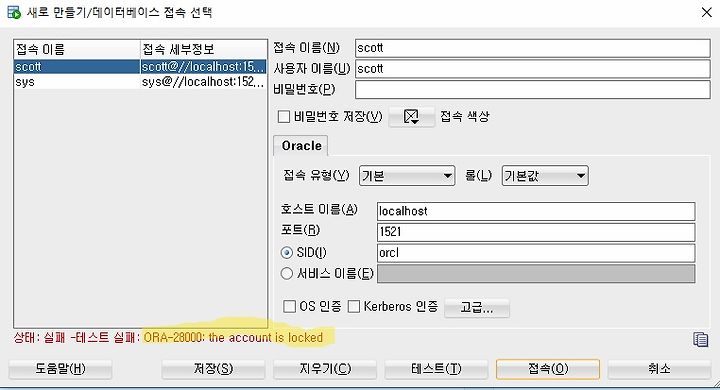Image resolution: width=720 pixels, height=390 pixels.
Task: Open the 고급... advanced settings button
Action: point(477,307)
